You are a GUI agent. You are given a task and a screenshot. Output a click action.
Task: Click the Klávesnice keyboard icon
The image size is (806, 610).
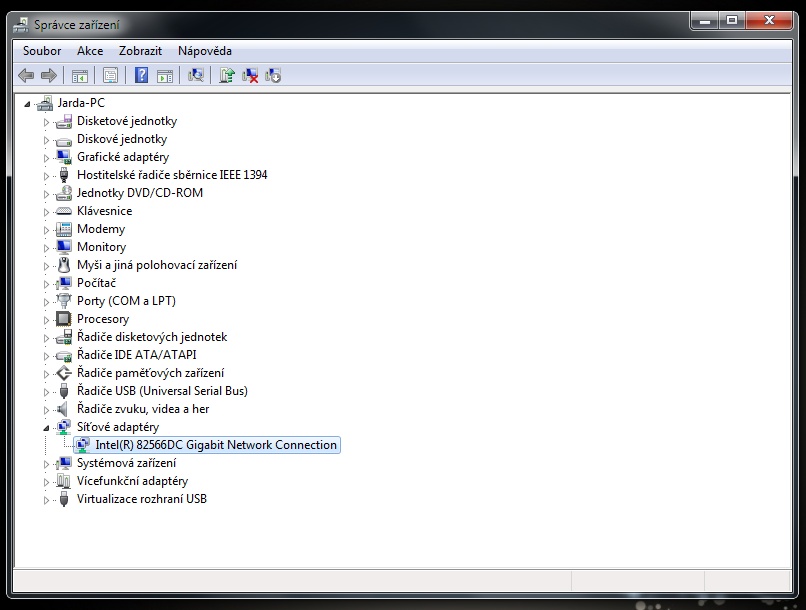pyautogui.click(x=64, y=211)
